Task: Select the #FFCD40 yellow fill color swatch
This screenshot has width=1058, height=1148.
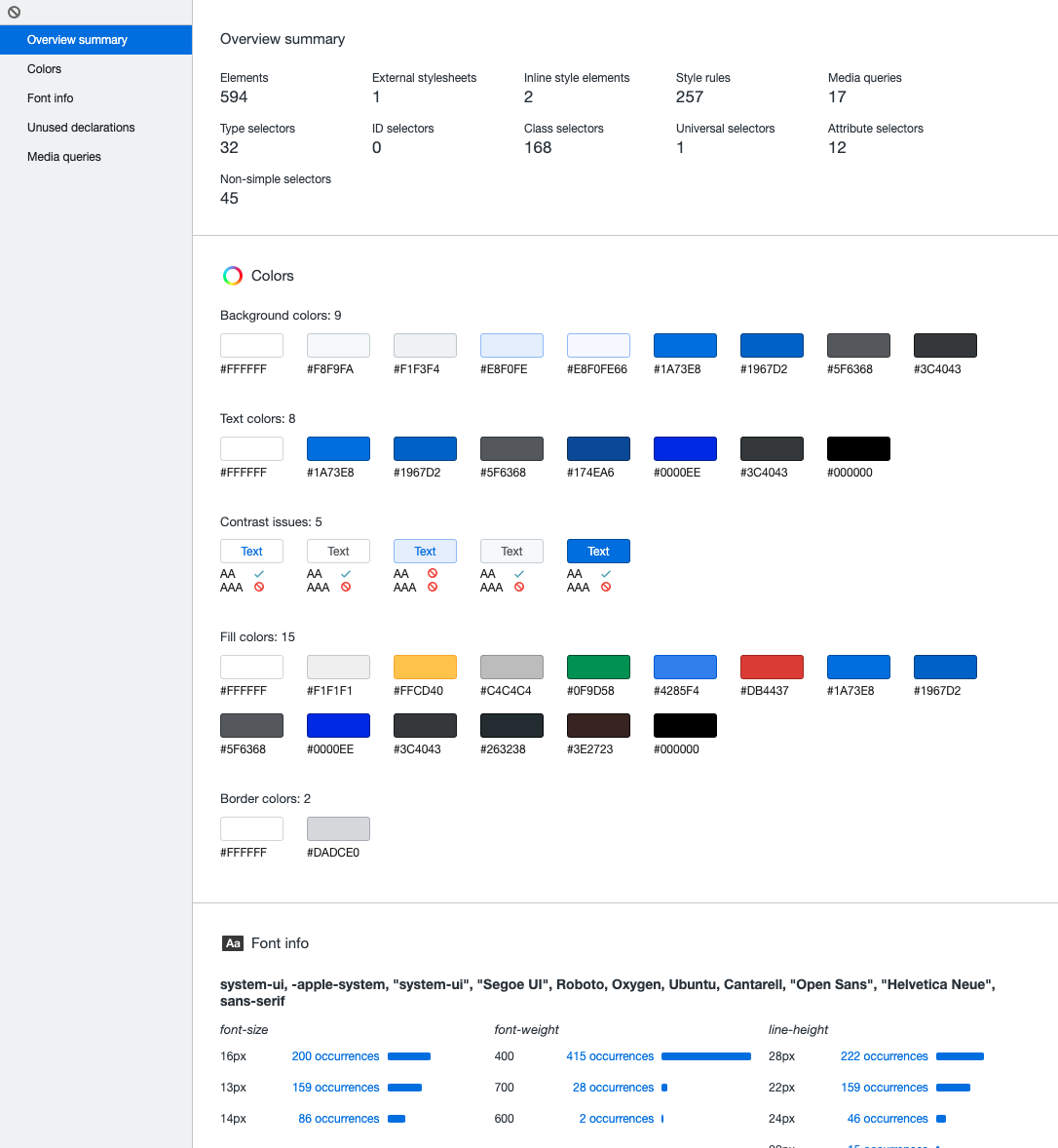Action: pyautogui.click(x=425, y=667)
